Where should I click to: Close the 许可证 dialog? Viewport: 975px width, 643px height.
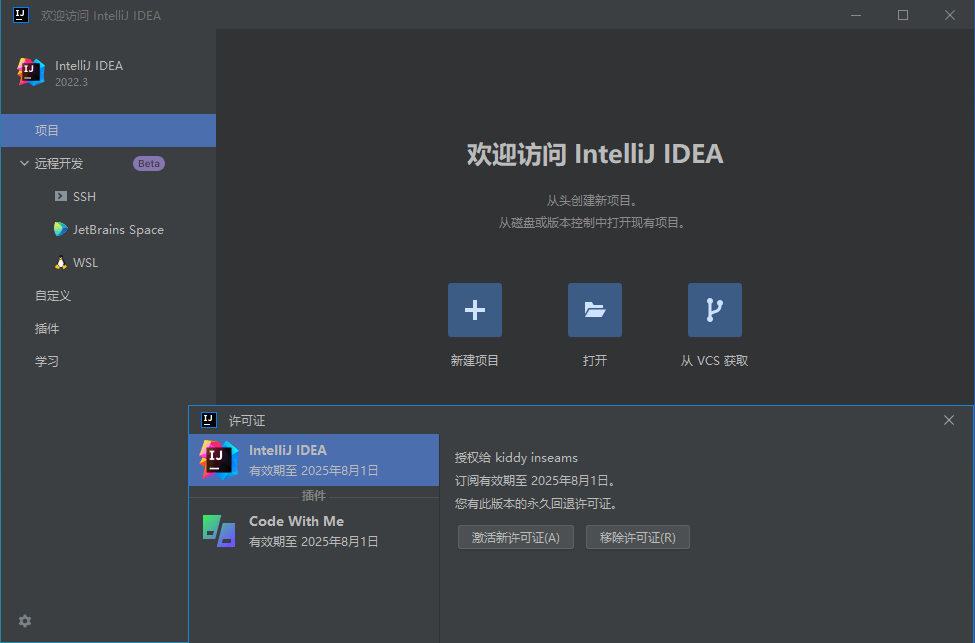pyautogui.click(x=949, y=420)
